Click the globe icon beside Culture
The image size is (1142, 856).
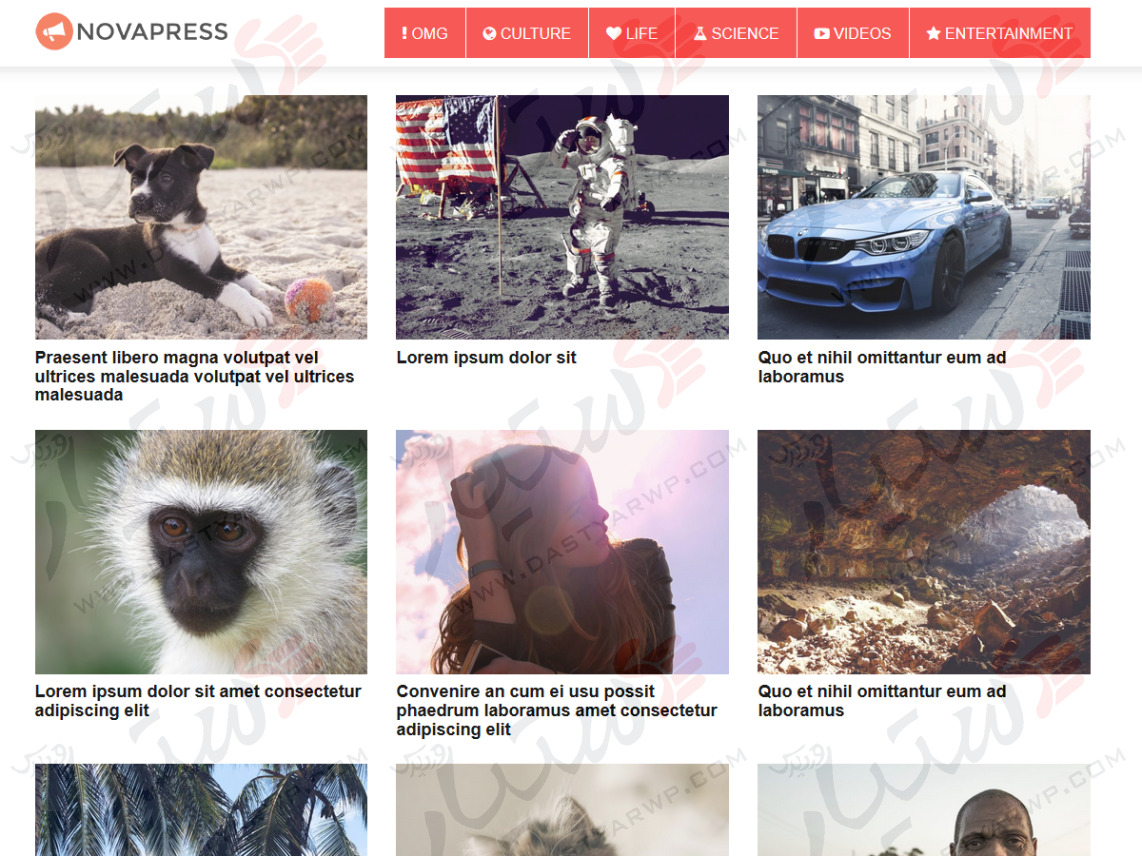pyautogui.click(x=489, y=34)
